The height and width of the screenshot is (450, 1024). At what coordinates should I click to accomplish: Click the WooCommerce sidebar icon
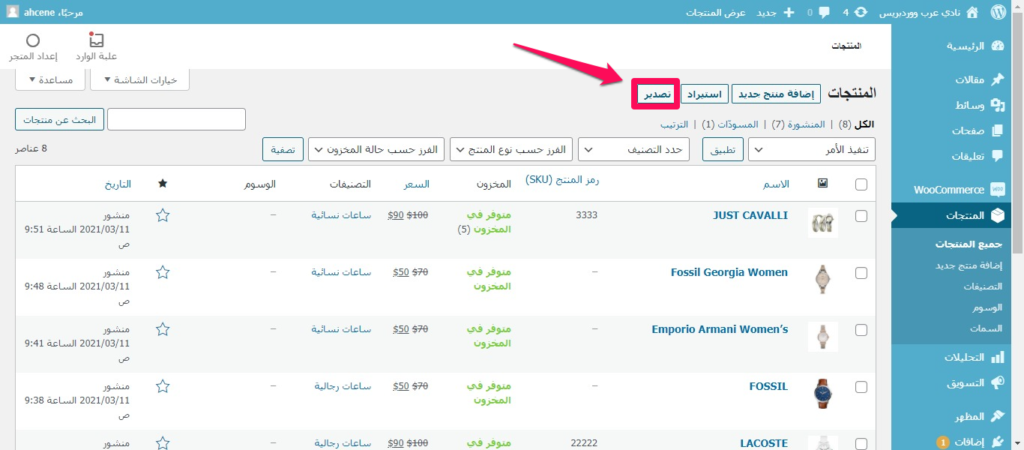[997, 189]
